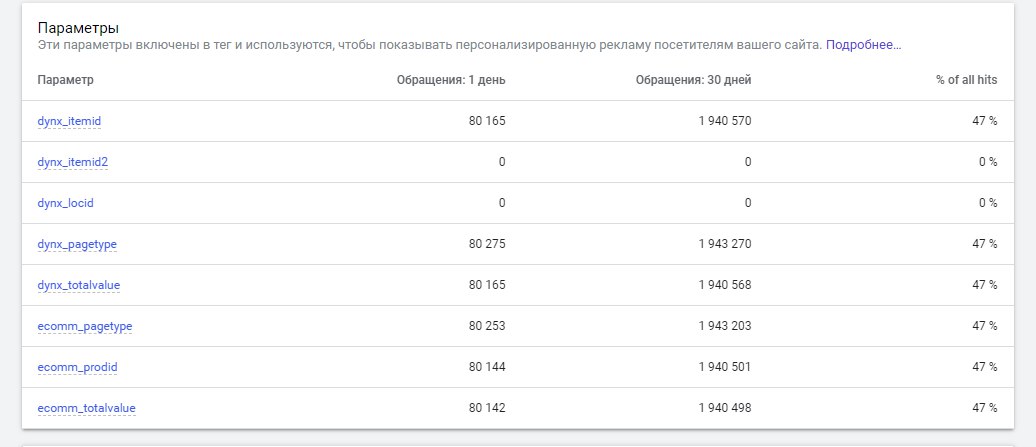Click 80 165 in the dynx_itemid row
The height and width of the screenshot is (447, 1036).
487,121
